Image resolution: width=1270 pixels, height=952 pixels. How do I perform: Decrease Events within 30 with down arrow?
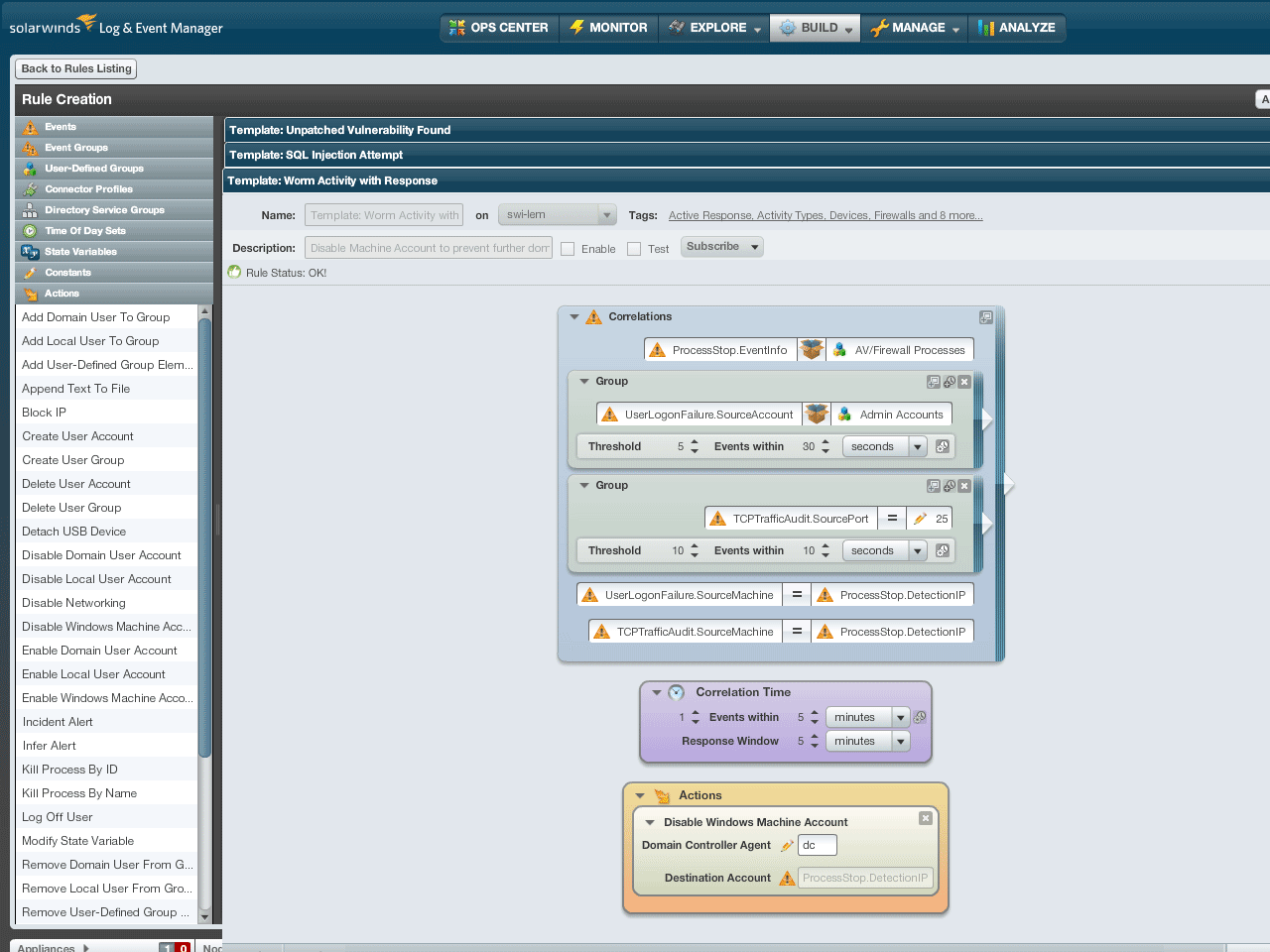pos(825,451)
